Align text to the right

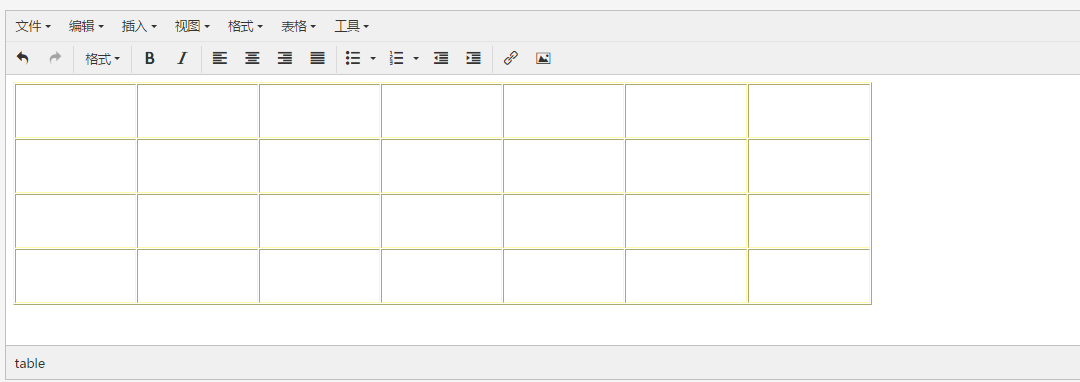click(284, 59)
